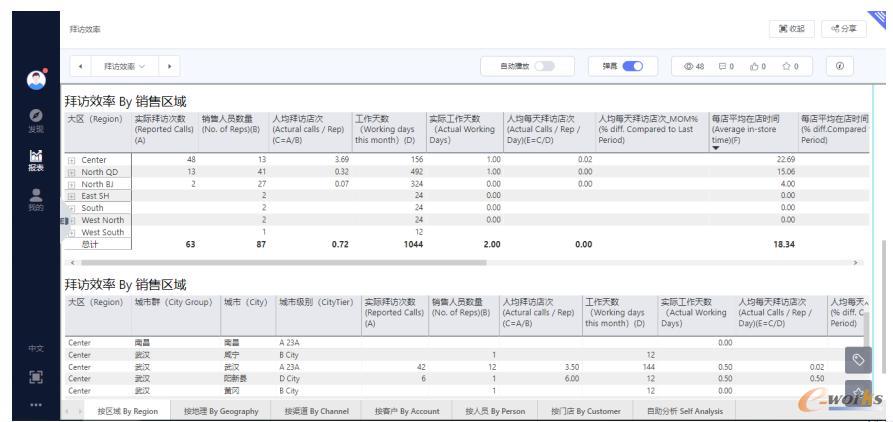Expand the North QD region row
Image resolution: width=893 pixels, height=422 pixels.
tap(70, 170)
